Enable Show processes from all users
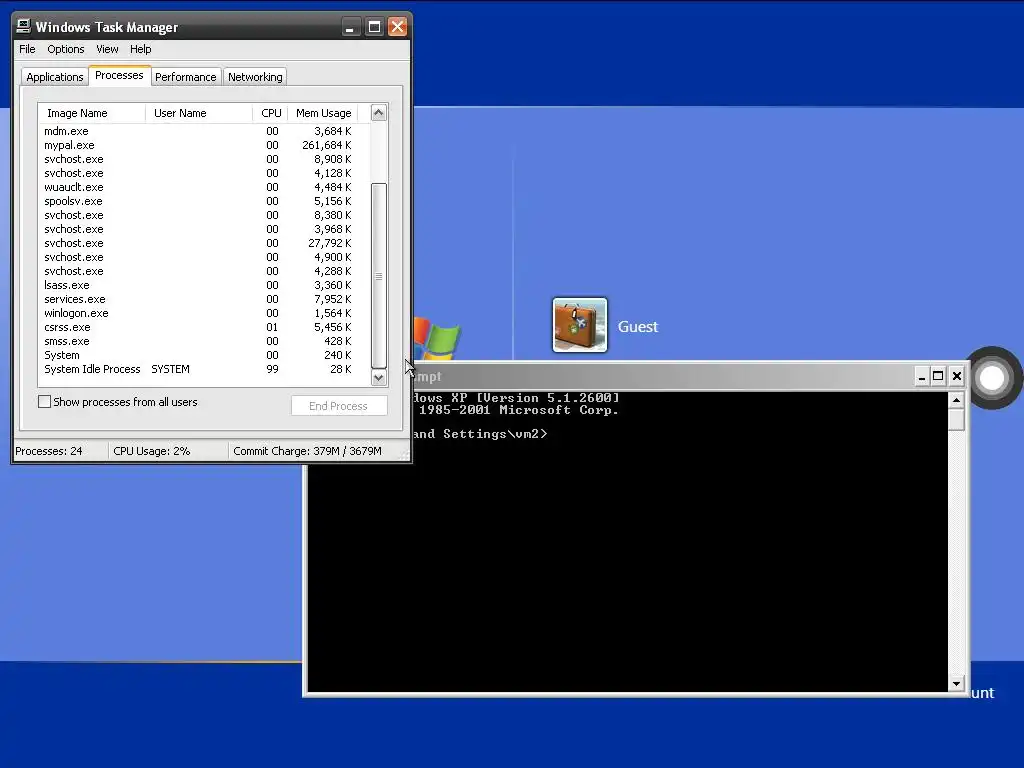This screenshot has width=1024, height=768. click(x=44, y=402)
